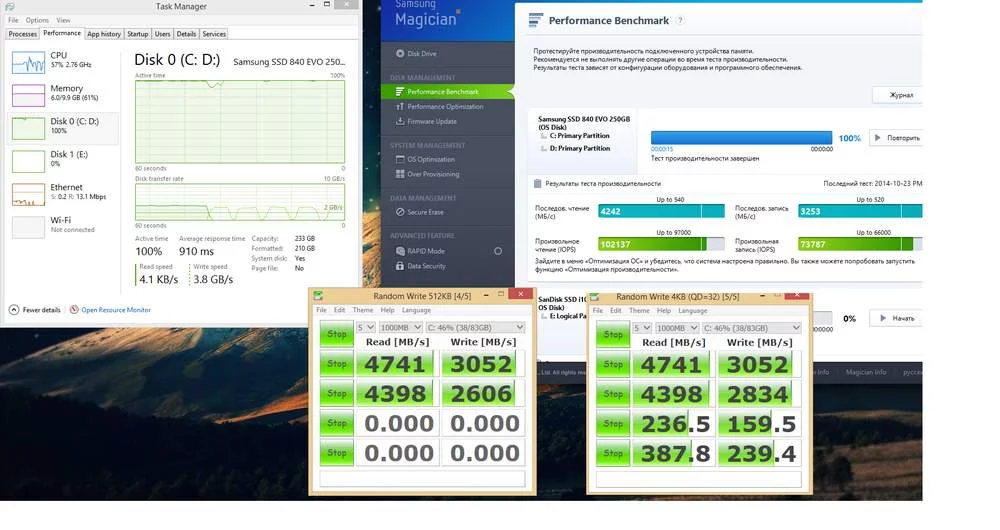Open the View menu in Task Manager
Viewport: 1000px width, 530px height.
click(63, 20)
